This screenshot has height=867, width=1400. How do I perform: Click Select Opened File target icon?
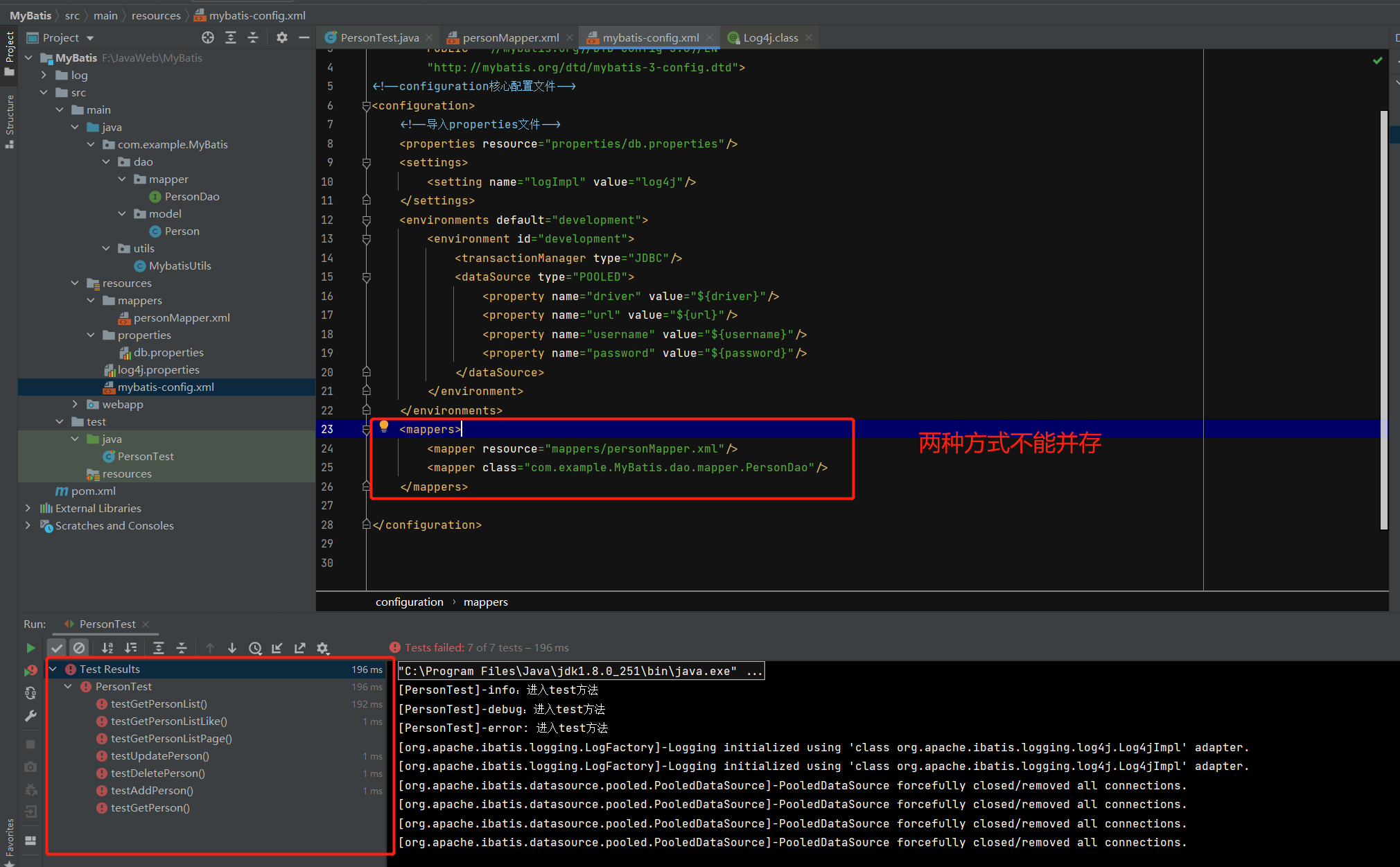pyautogui.click(x=207, y=37)
